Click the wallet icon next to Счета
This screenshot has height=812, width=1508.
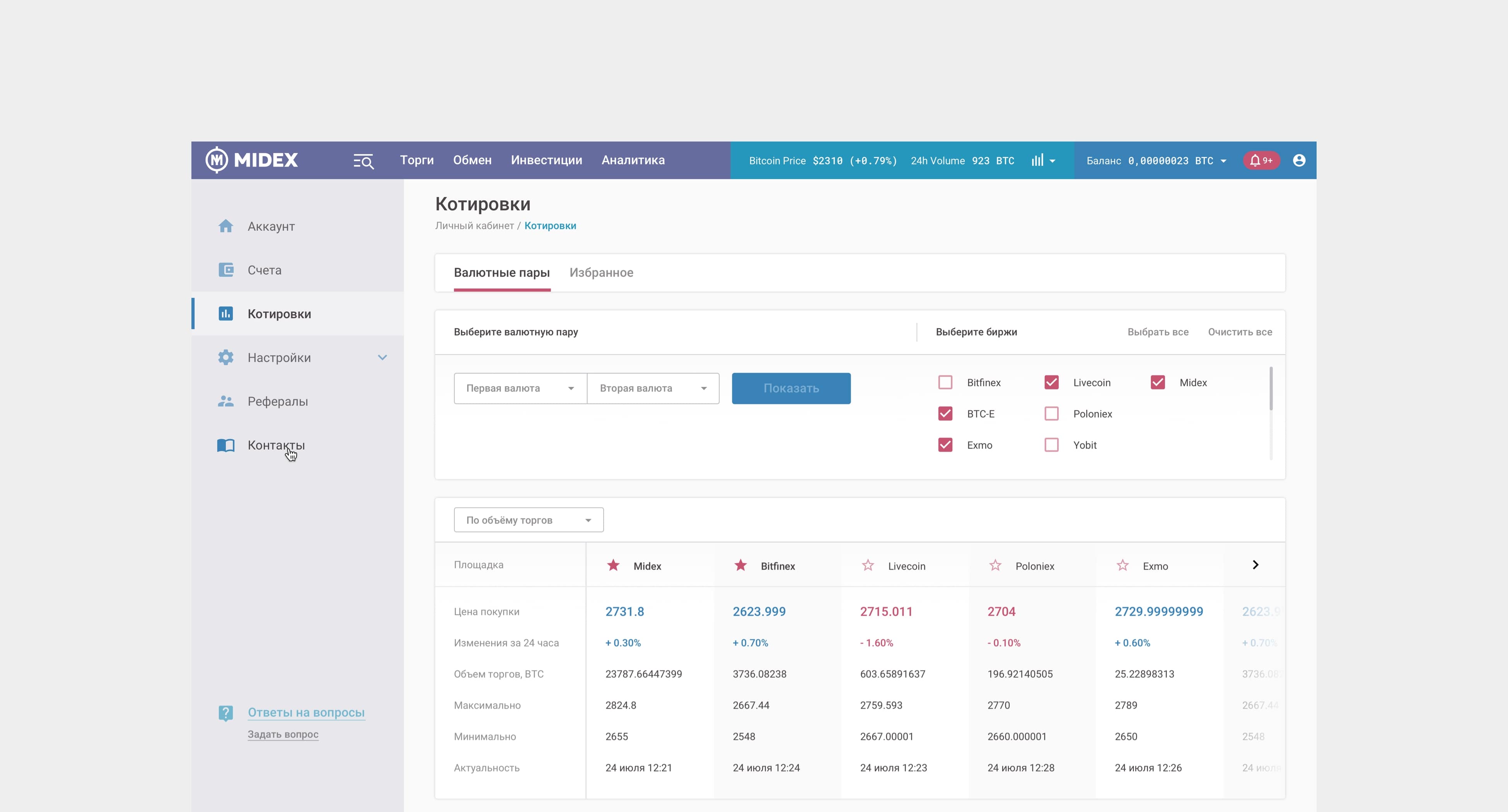(225, 270)
